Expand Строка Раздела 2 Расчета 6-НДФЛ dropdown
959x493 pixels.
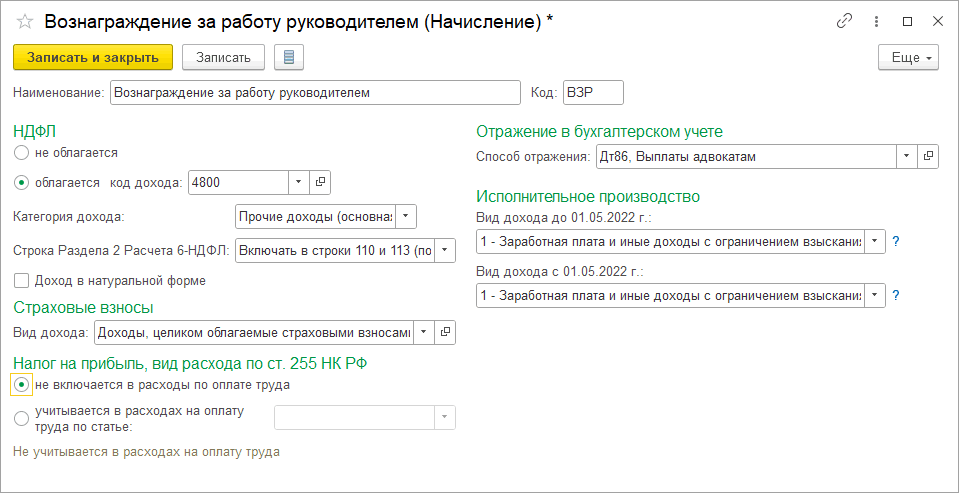pyautogui.click(x=445, y=250)
